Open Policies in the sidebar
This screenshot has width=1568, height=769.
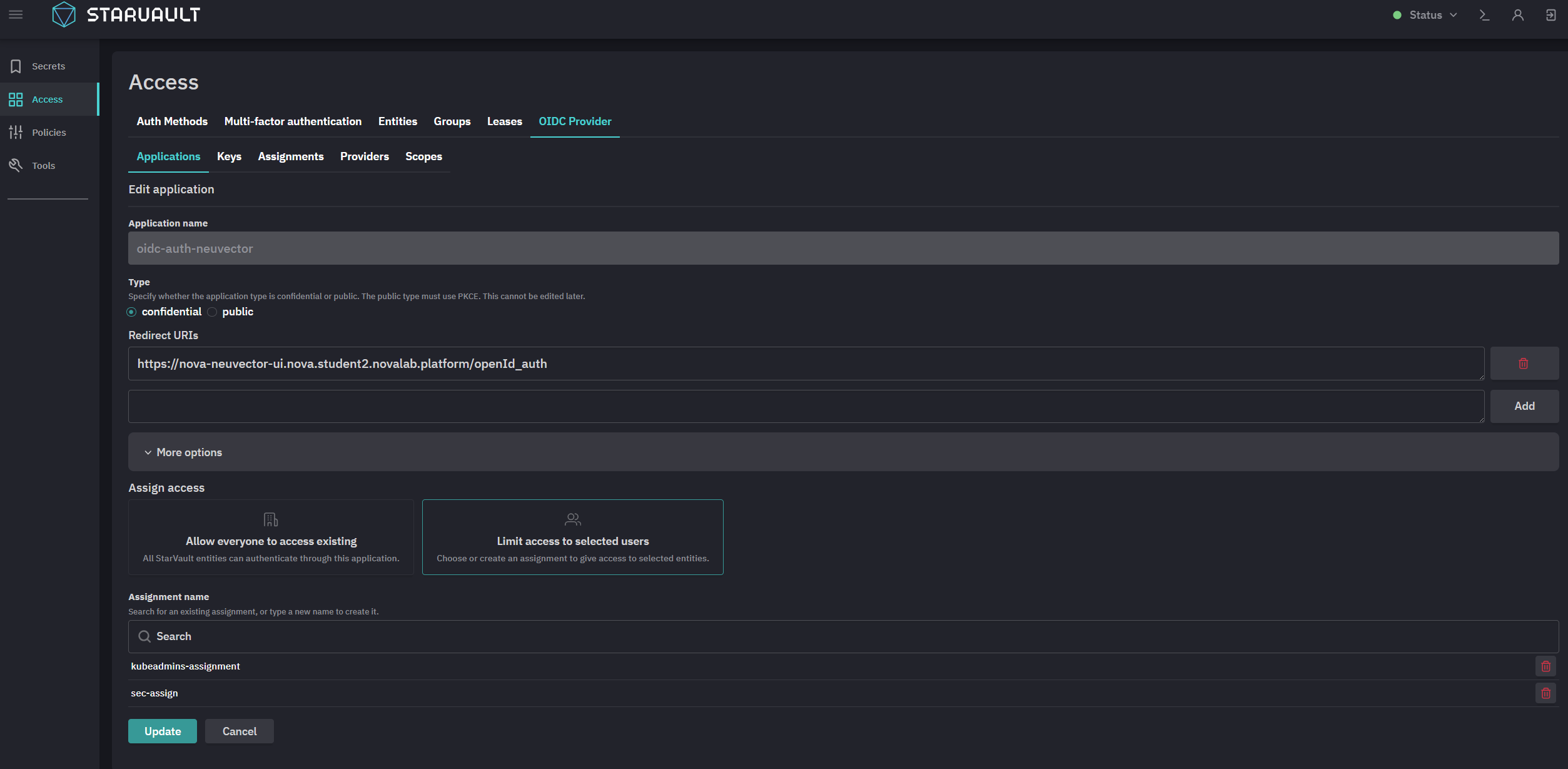(x=49, y=133)
